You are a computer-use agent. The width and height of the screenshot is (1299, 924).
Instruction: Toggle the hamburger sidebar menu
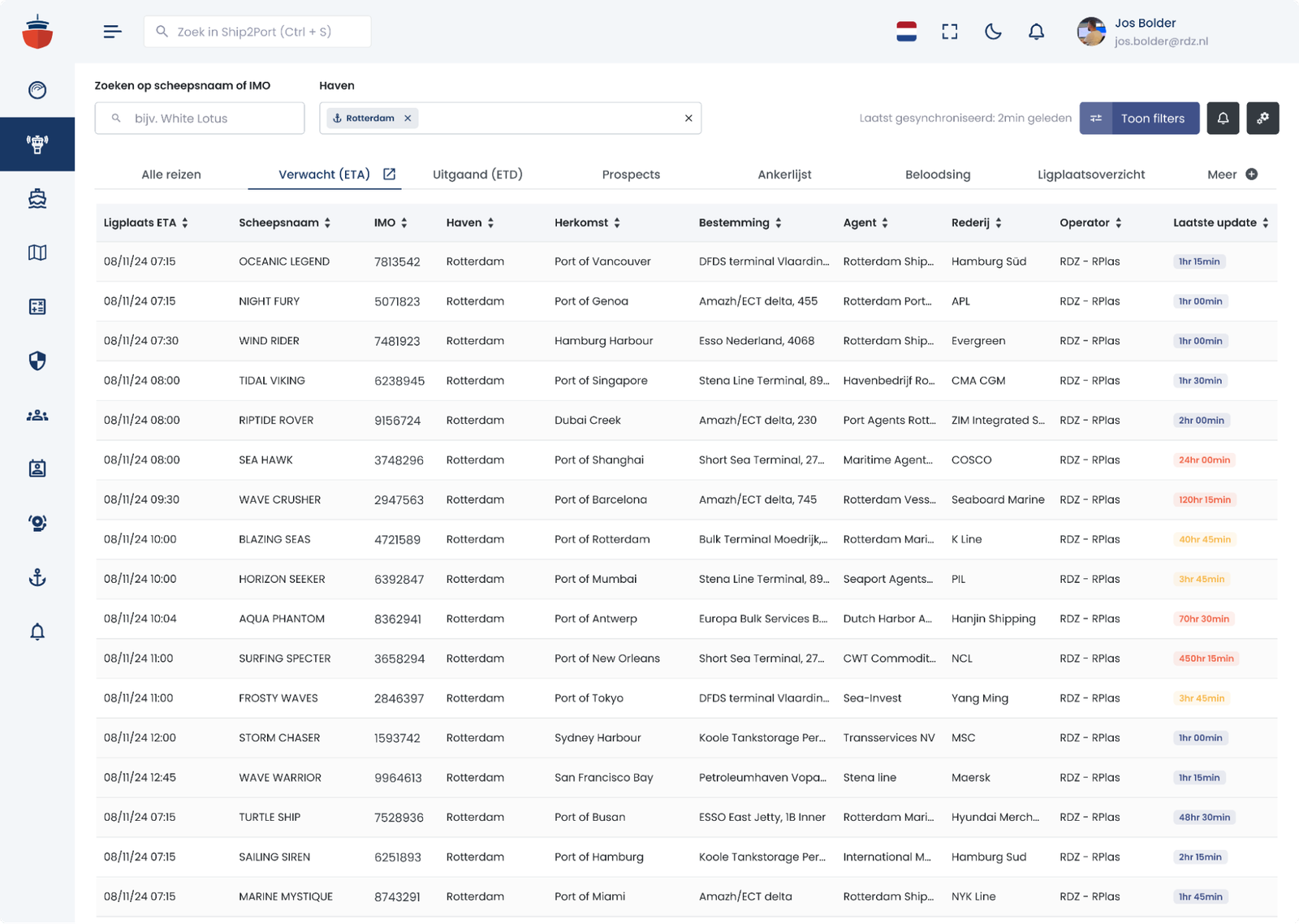[113, 32]
